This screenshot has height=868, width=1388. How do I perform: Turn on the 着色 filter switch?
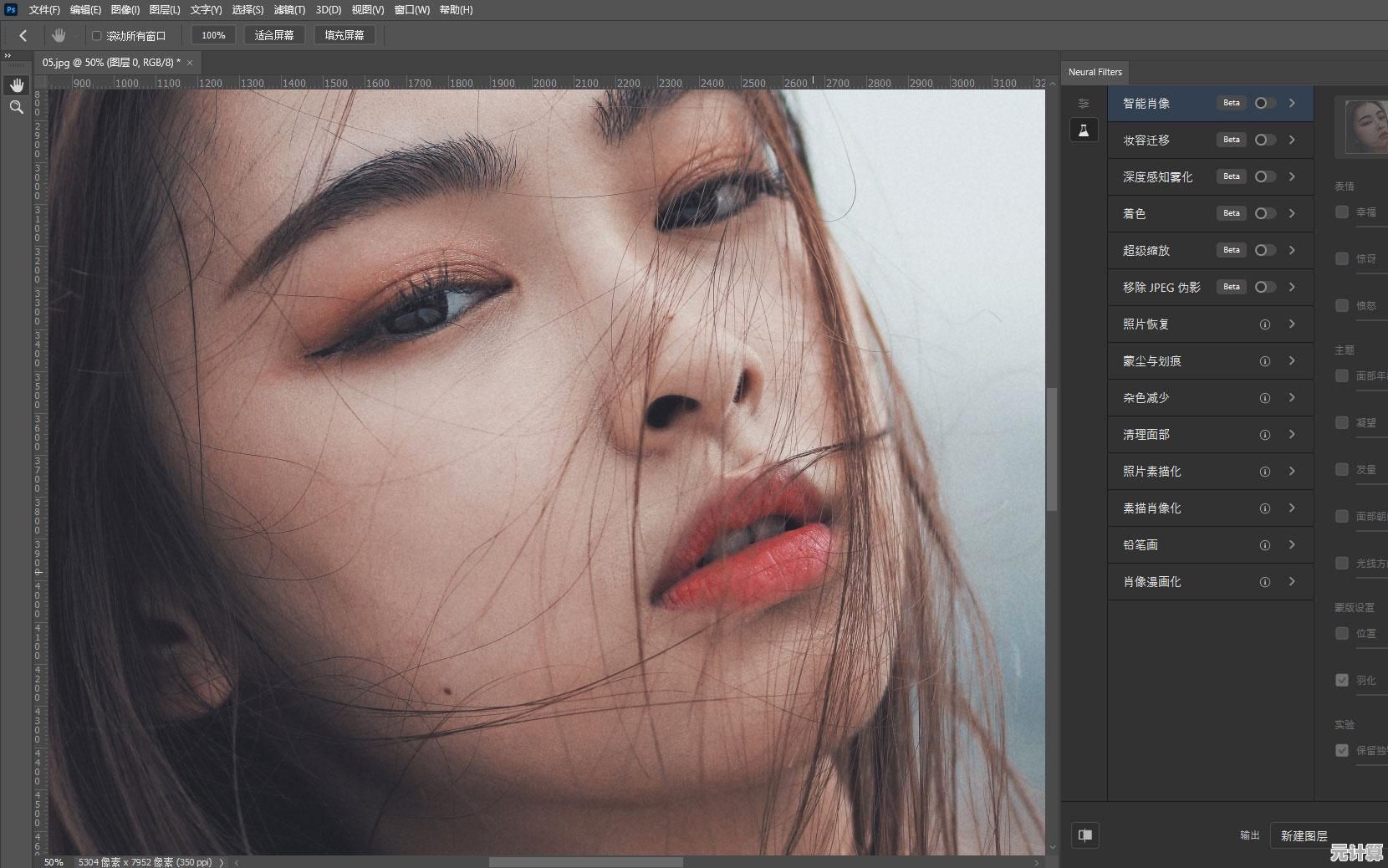[1264, 213]
